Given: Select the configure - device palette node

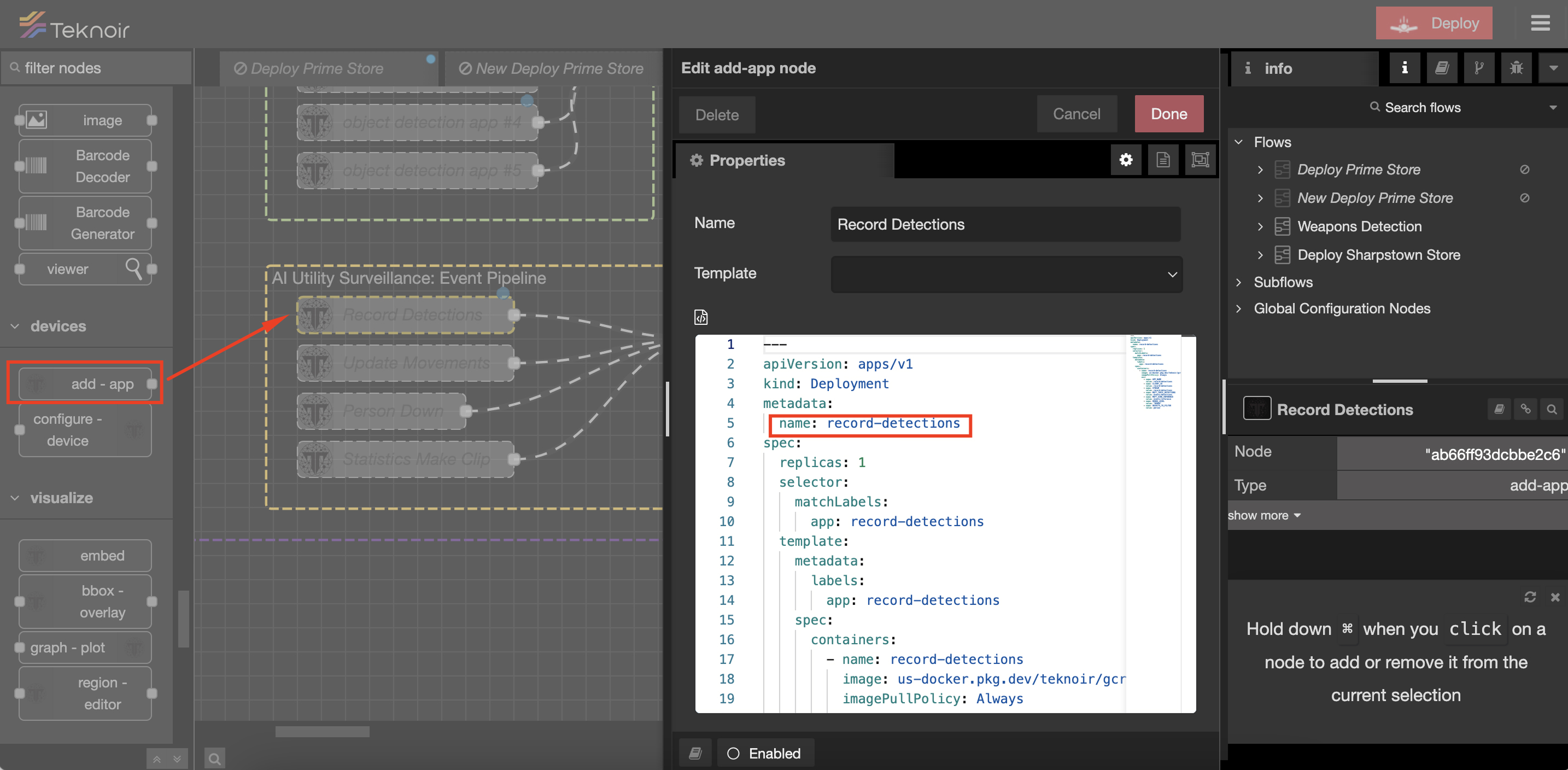Looking at the screenshot, I should (85, 430).
